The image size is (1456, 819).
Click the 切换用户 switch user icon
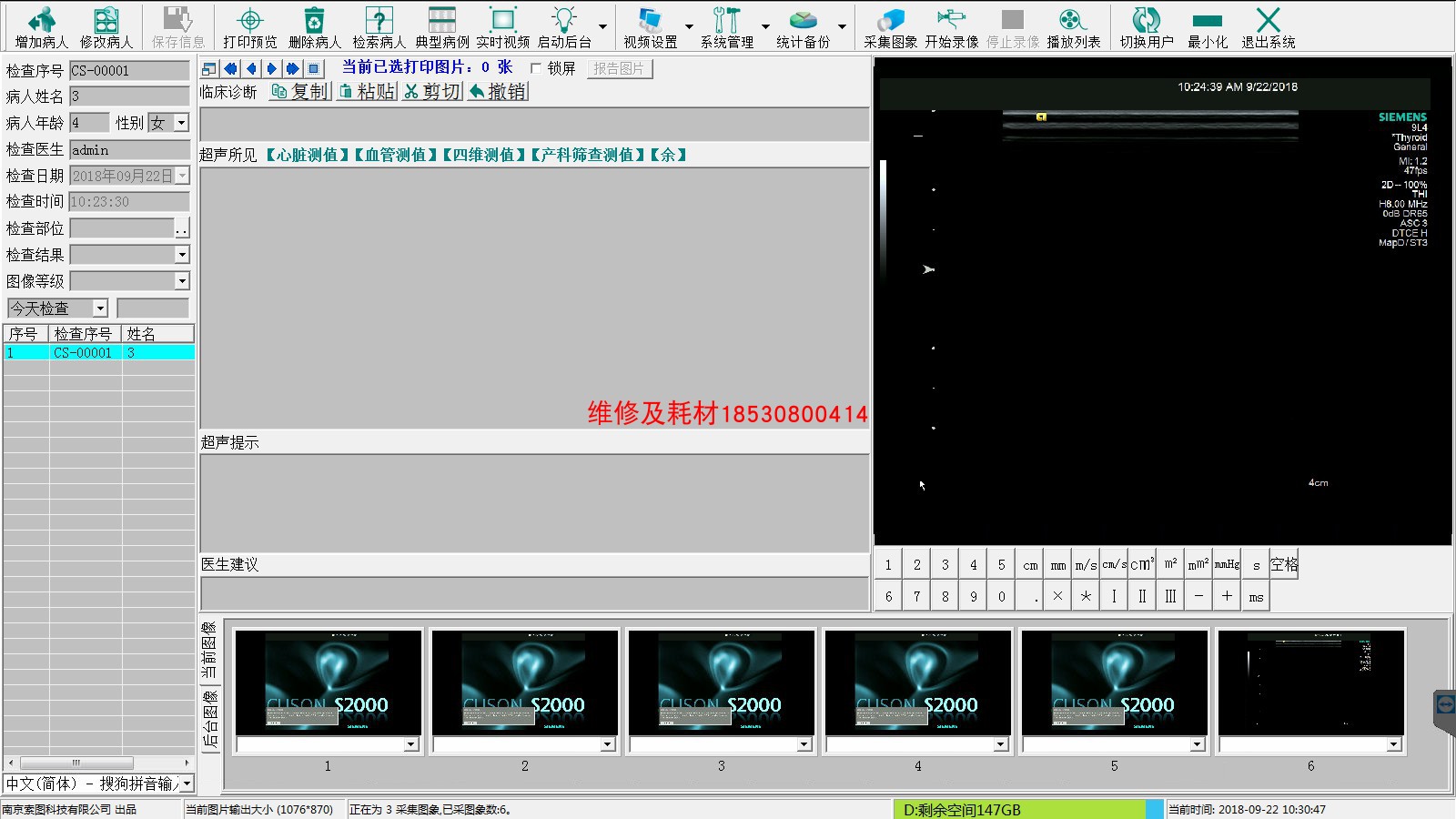tap(1146, 21)
